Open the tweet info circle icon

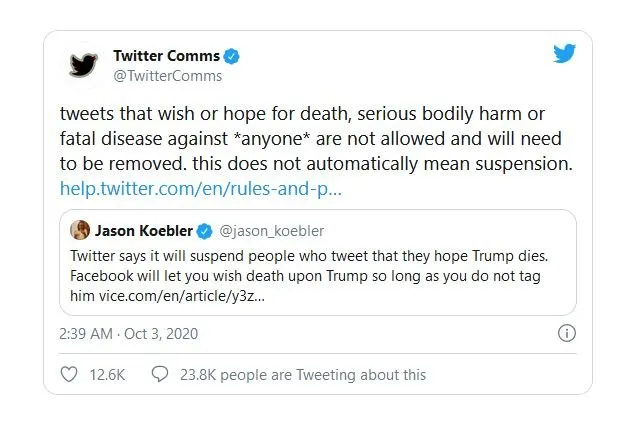tap(565, 333)
